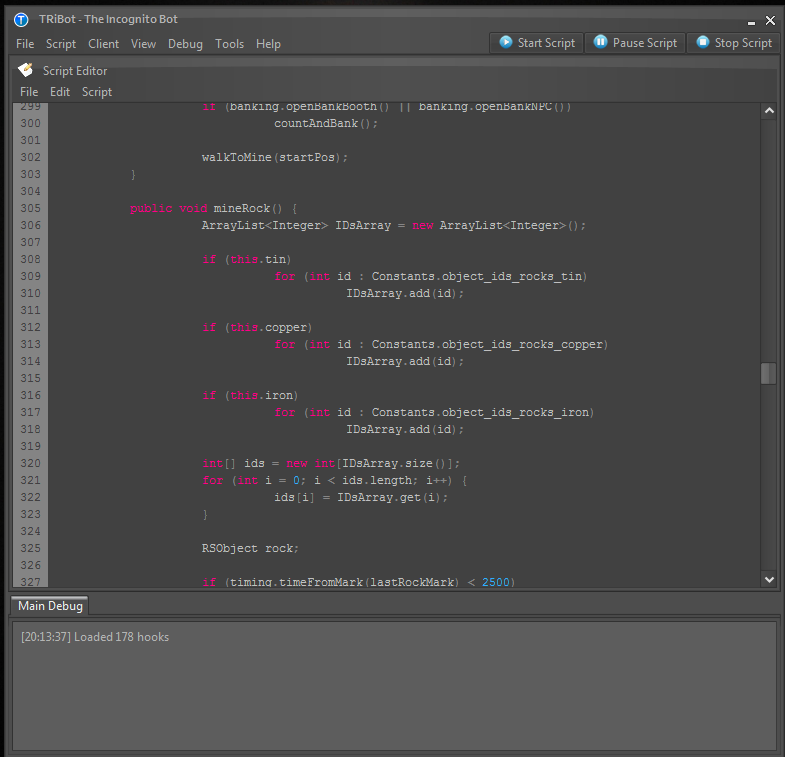
Task: Click the code editor scroll down arrow
Action: pos(768,578)
